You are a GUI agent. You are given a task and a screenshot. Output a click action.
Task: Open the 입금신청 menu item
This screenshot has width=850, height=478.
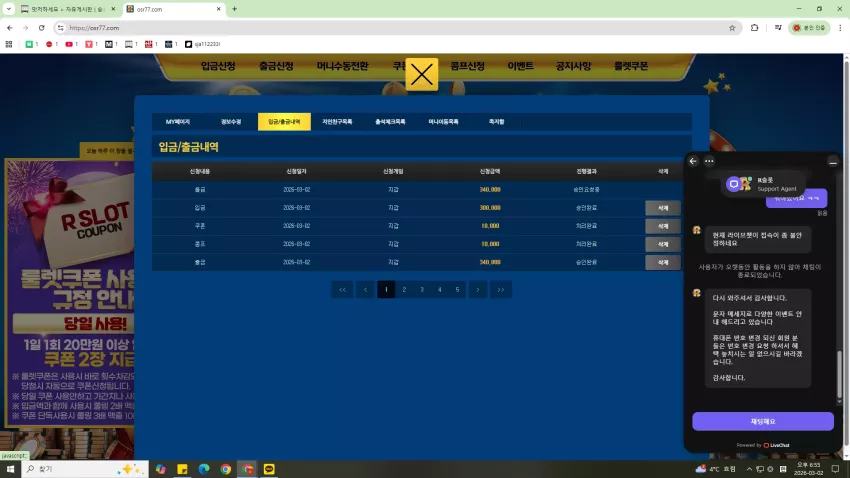(x=218, y=66)
